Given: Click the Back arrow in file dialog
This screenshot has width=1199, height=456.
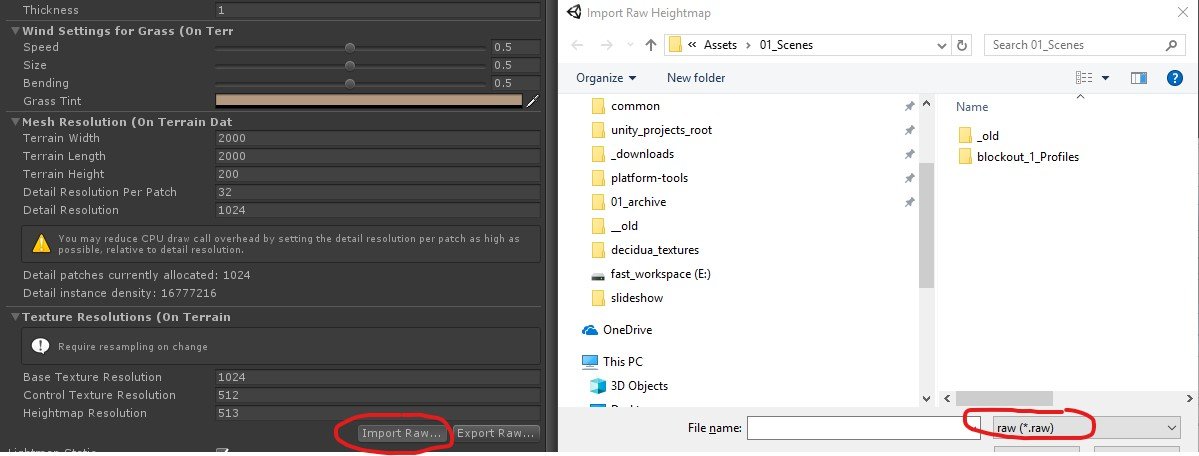Looking at the screenshot, I should [x=576, y=45].
